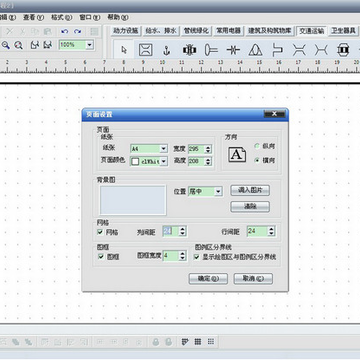Image resolution: width=360 pixels, height=360 pixels.
Task: Choose the symbol two right of the anchor
Action: point(211,50)
